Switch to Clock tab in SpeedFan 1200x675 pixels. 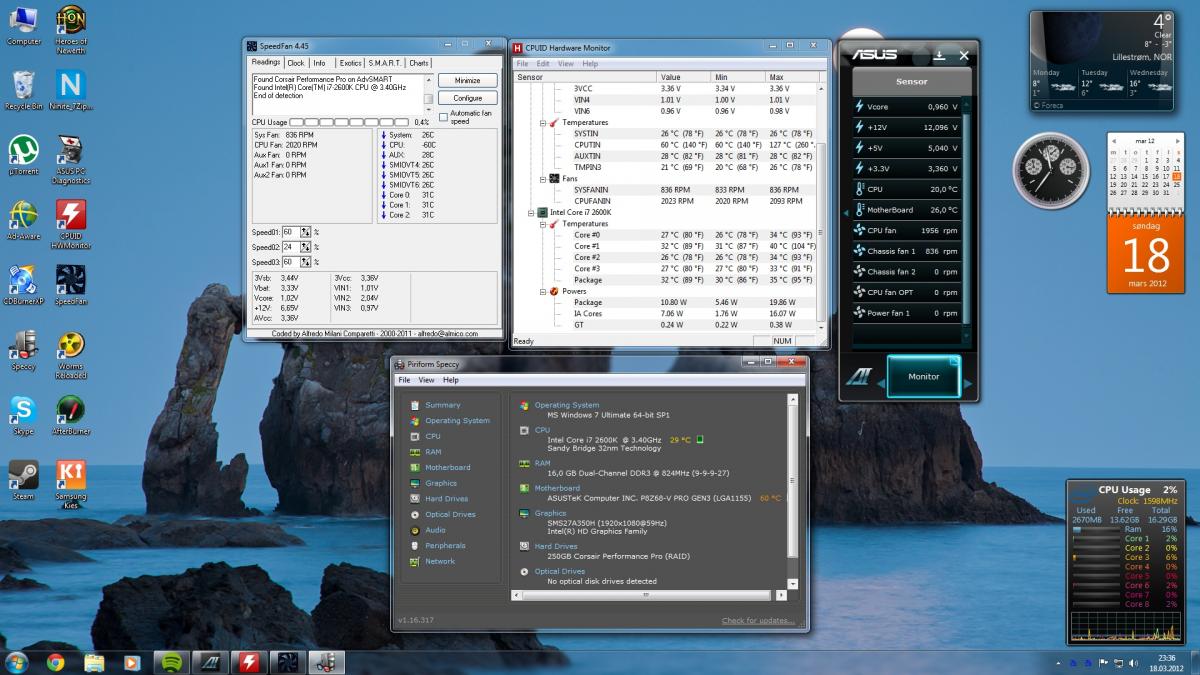click(x=296, y=63)
